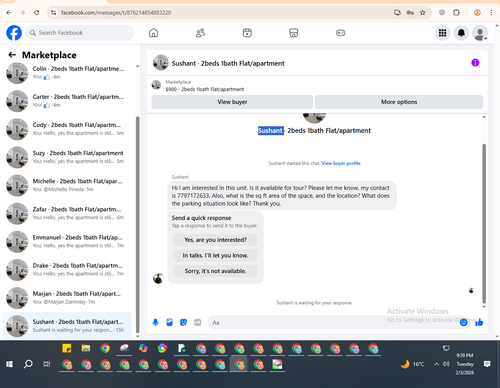Select Sushant's conversation in the list
500x388 pixels.
point(68,326)
